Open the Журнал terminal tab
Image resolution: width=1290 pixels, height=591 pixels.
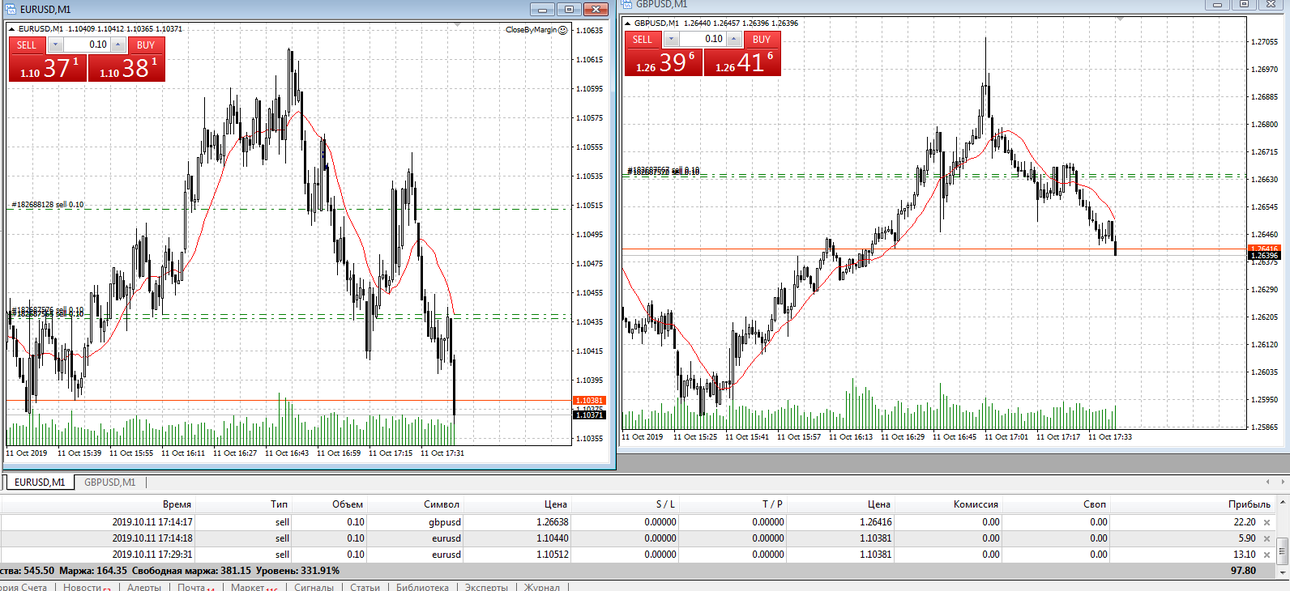[x=543, y=587]
